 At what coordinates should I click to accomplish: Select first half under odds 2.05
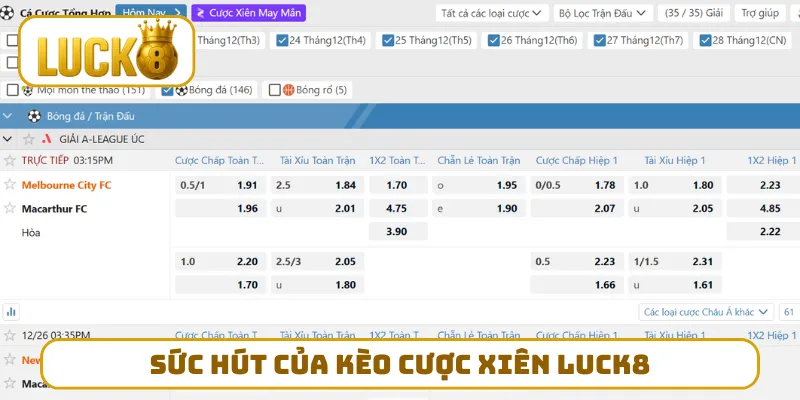click(675, 208)
